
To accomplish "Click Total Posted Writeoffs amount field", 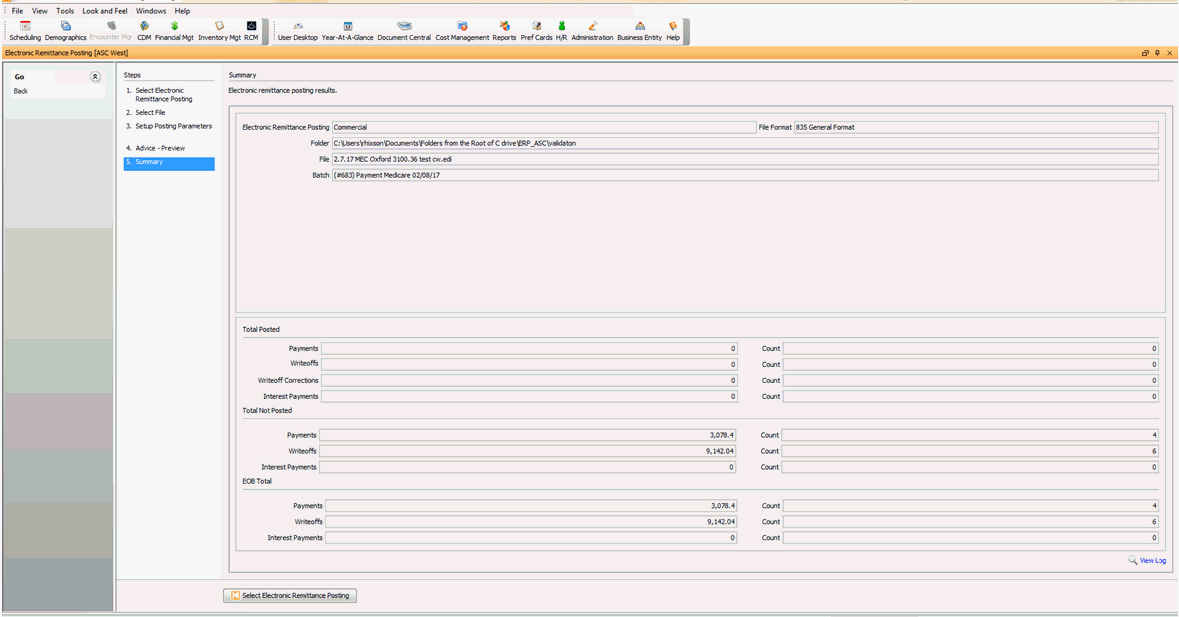I will 529,364.
